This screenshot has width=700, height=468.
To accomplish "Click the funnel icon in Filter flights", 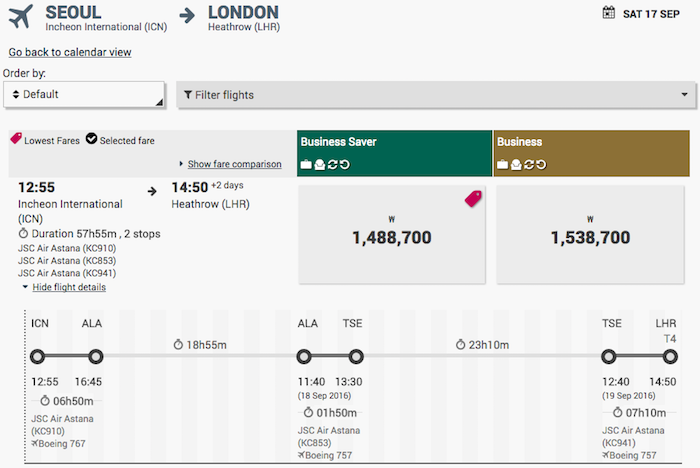I will [x=188, y=95].
